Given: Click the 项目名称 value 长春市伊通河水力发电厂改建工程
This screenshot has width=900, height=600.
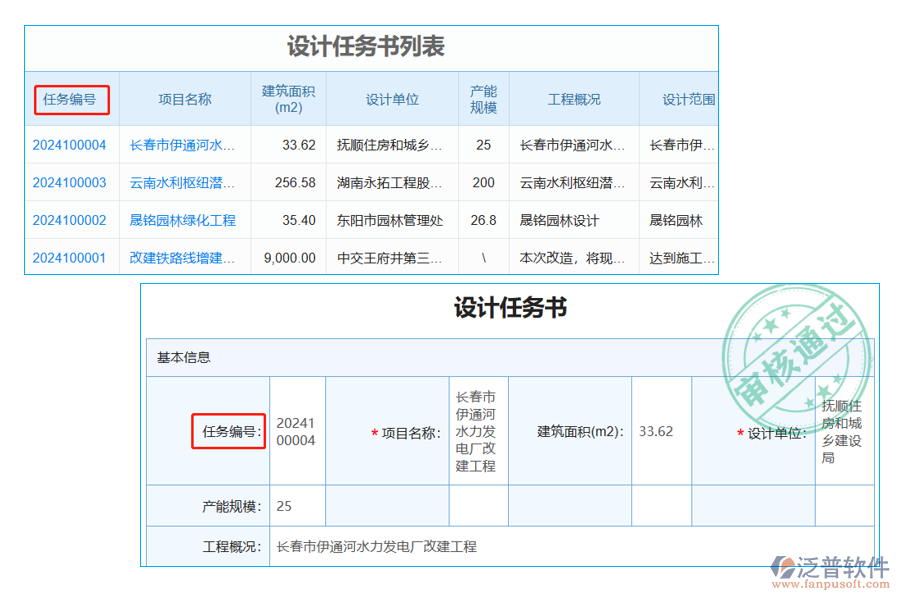Looking at the screenshot, I should click(x=478, y=432).
